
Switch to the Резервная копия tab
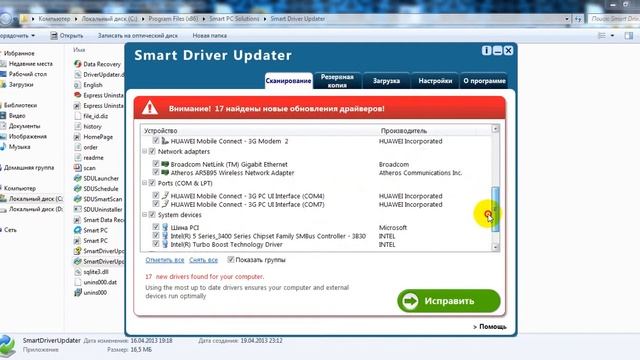click(337, 81)
